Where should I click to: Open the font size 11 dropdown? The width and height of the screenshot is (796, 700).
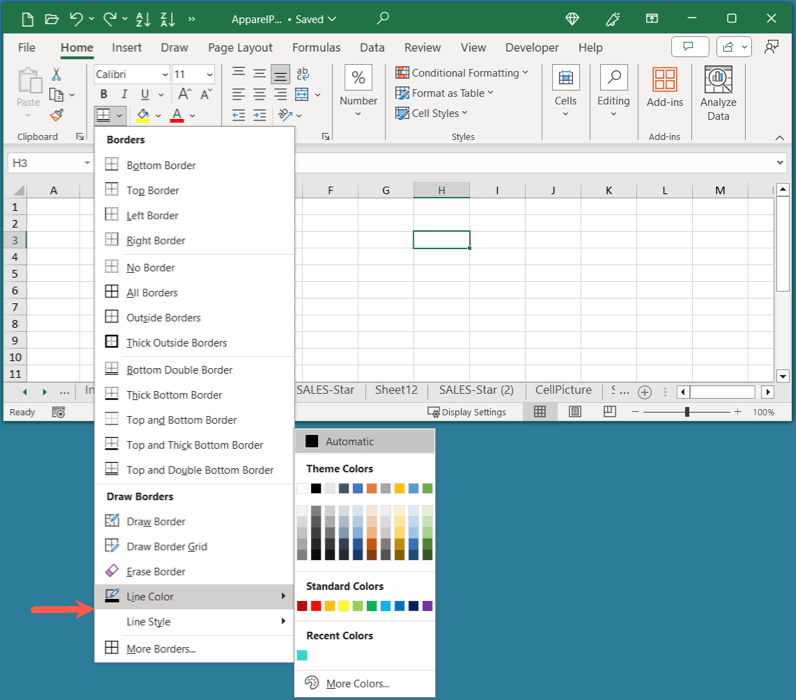[x=209, y=75]
